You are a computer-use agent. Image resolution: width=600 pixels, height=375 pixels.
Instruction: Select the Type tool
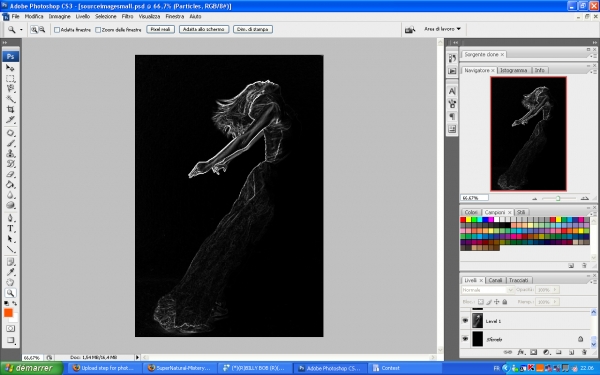(10, 229)
